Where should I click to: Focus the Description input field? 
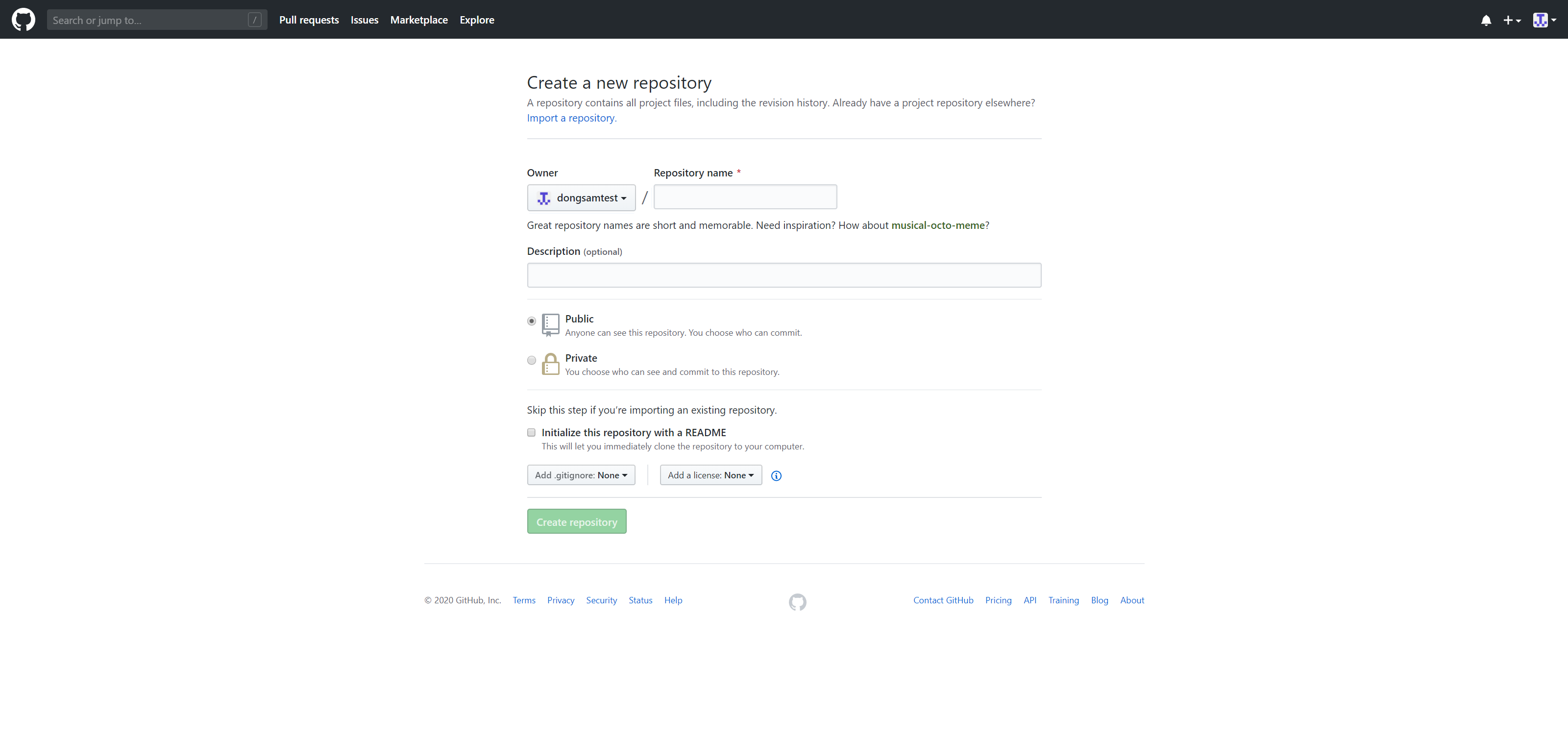[784, 275]
